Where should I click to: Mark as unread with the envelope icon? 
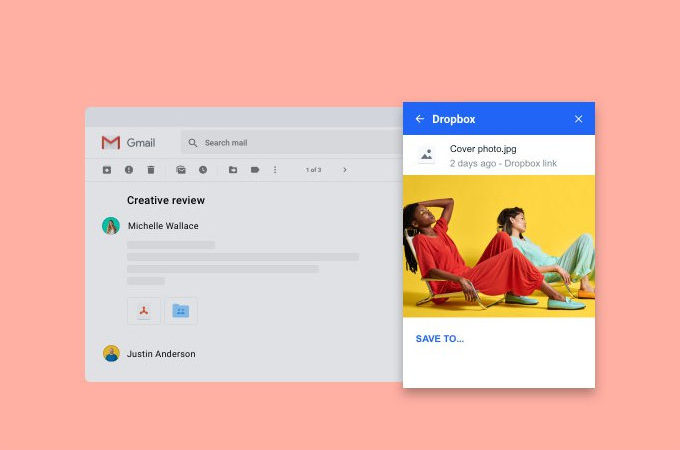(181, 170)
